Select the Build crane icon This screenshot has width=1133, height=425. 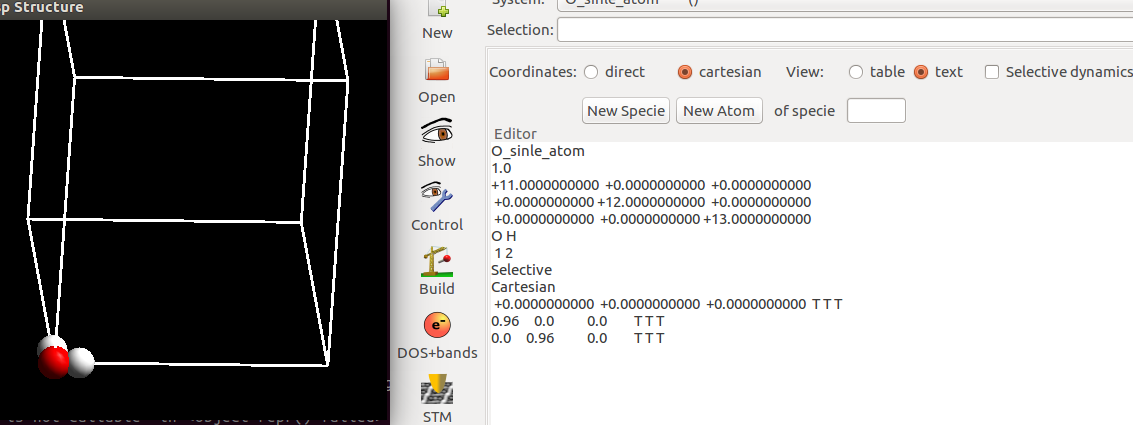[437, 261]
